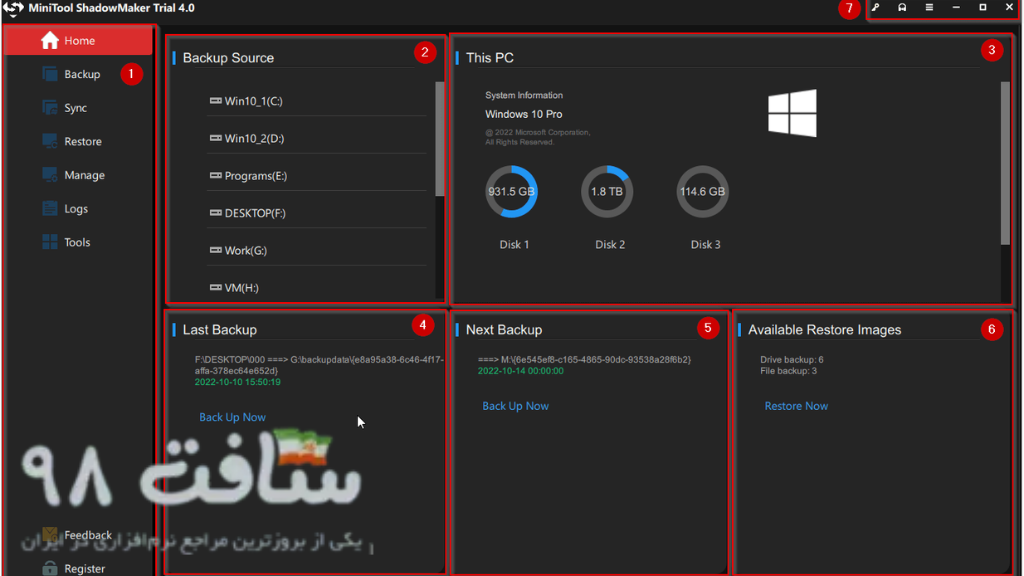
Task: Click the This PC panel scrollbar
Action: tap(1005, 163)
